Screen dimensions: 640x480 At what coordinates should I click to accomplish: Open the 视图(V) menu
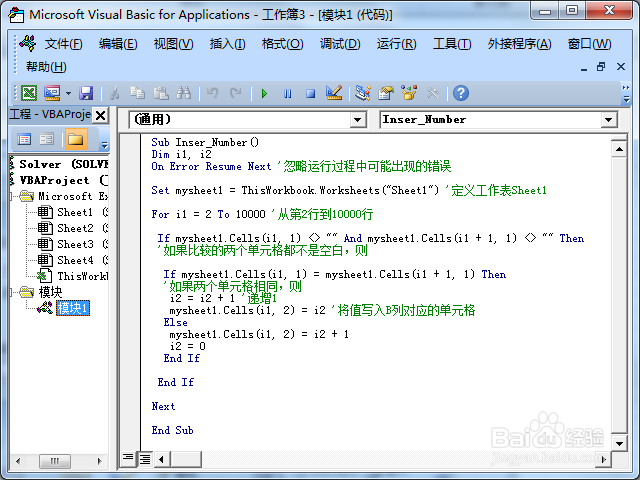pos(173,44)
